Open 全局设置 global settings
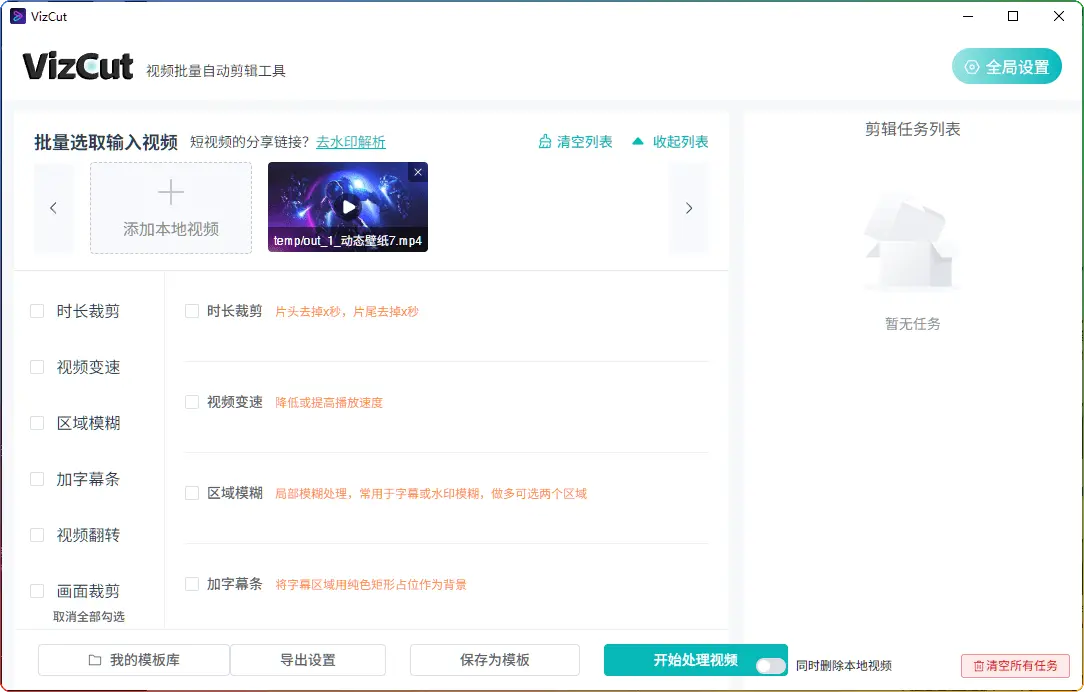Viewport: 1084px width, 692px height. click(1006, 67)
